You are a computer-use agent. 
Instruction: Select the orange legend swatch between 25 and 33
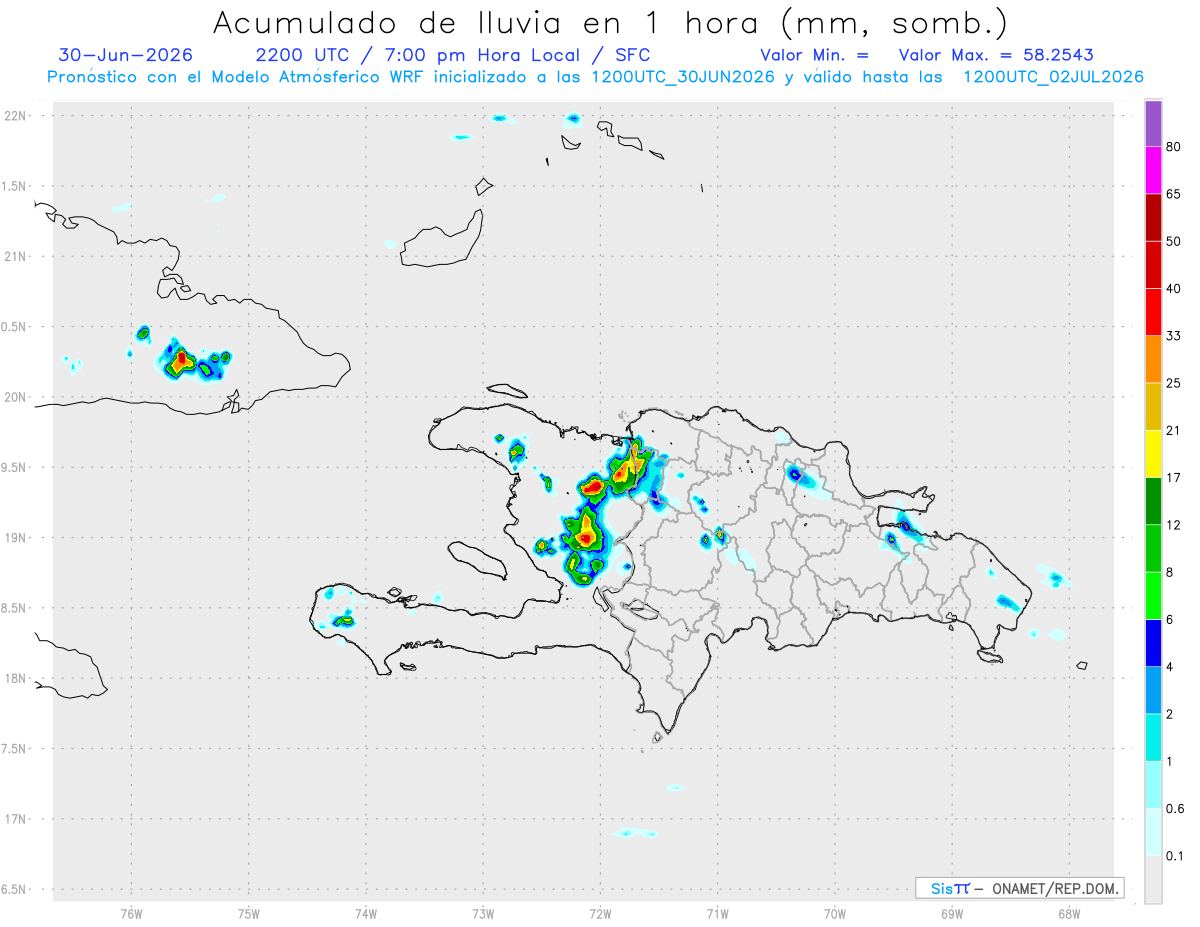tap(1153, 359)
